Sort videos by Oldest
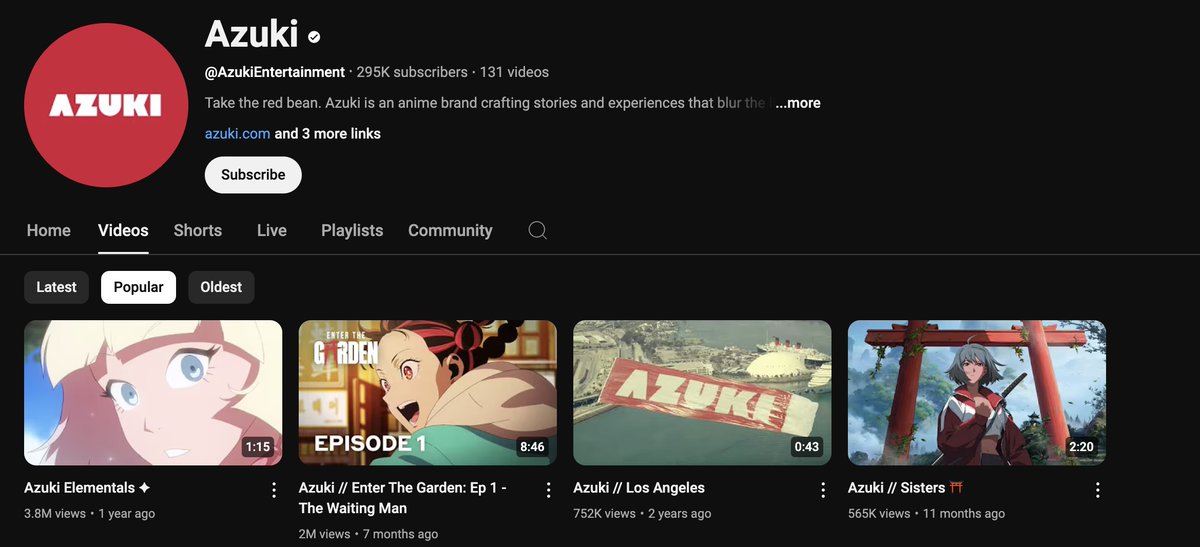 click(x=221, y=287)
